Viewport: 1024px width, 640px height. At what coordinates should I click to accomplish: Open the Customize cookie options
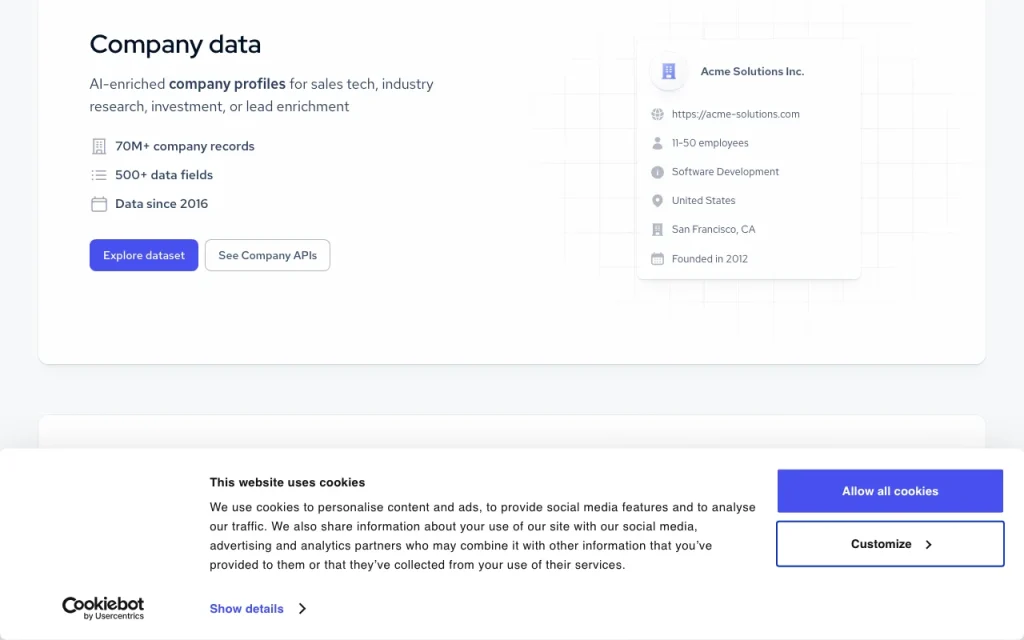(x=889, y=544)
